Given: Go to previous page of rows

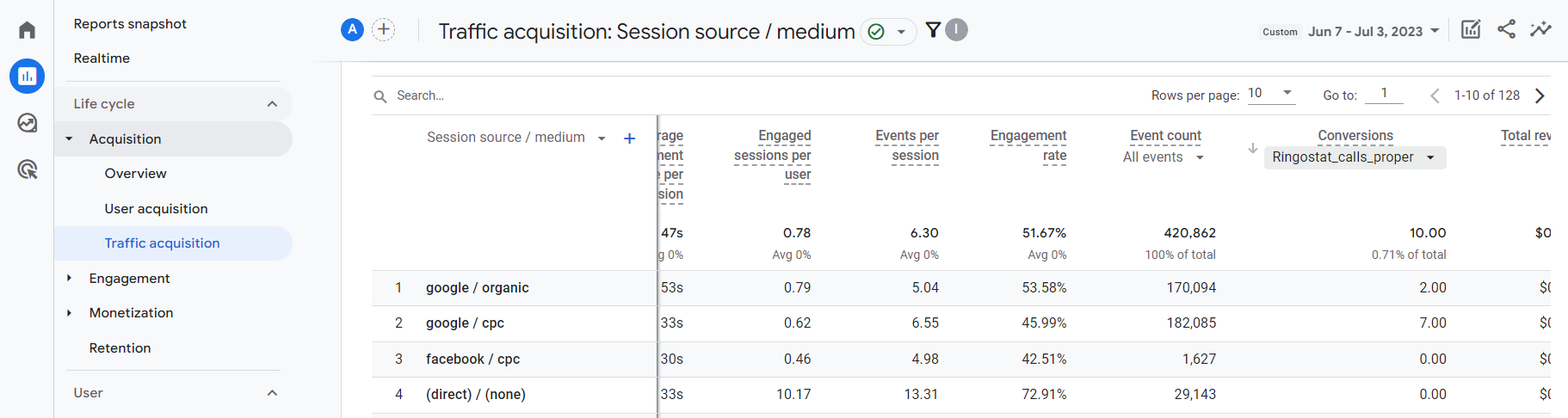Looking at the screenshot, I should click(x=1435, y=95).
